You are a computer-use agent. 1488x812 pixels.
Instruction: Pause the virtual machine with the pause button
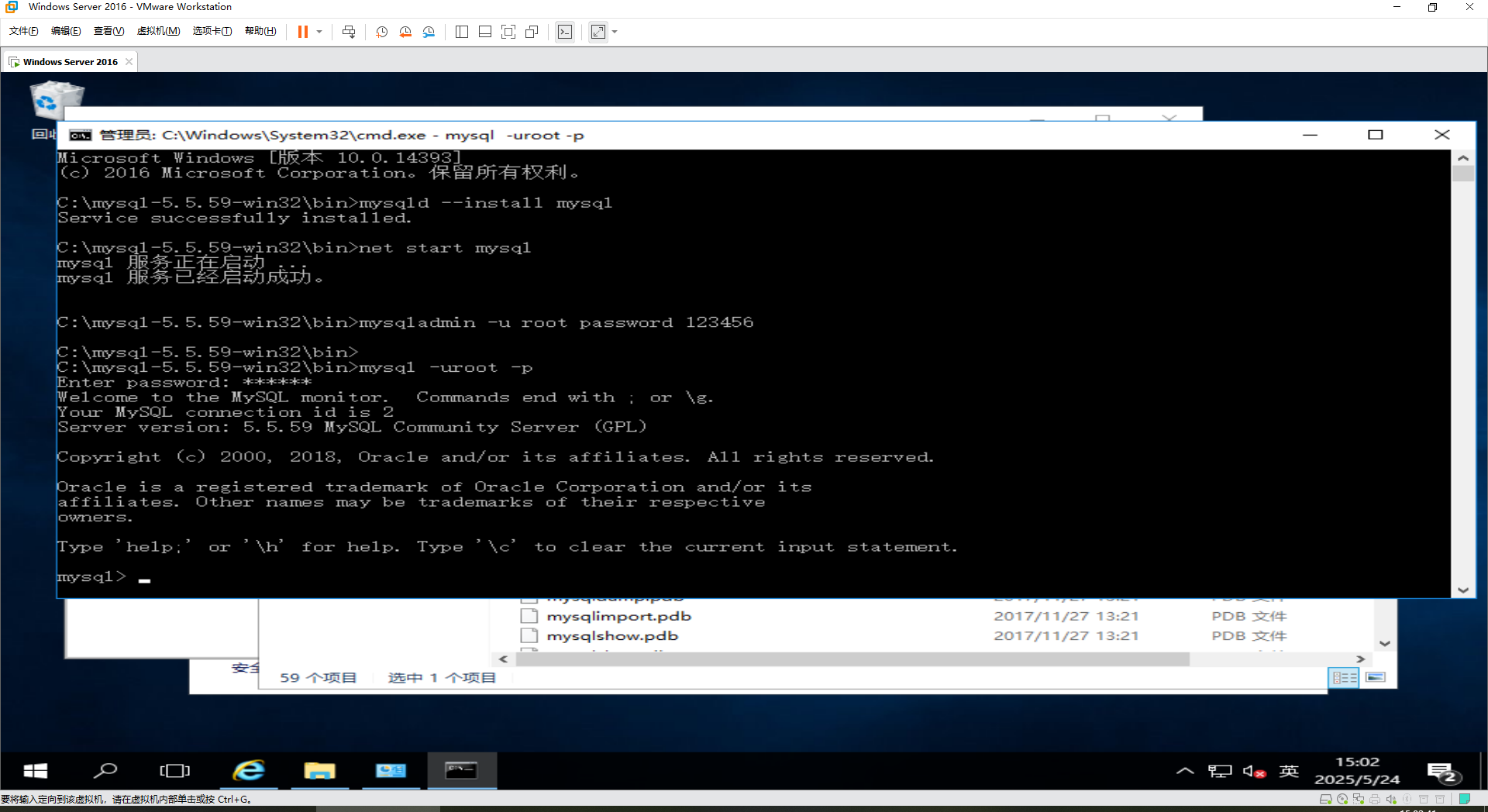tap(303, 32)
